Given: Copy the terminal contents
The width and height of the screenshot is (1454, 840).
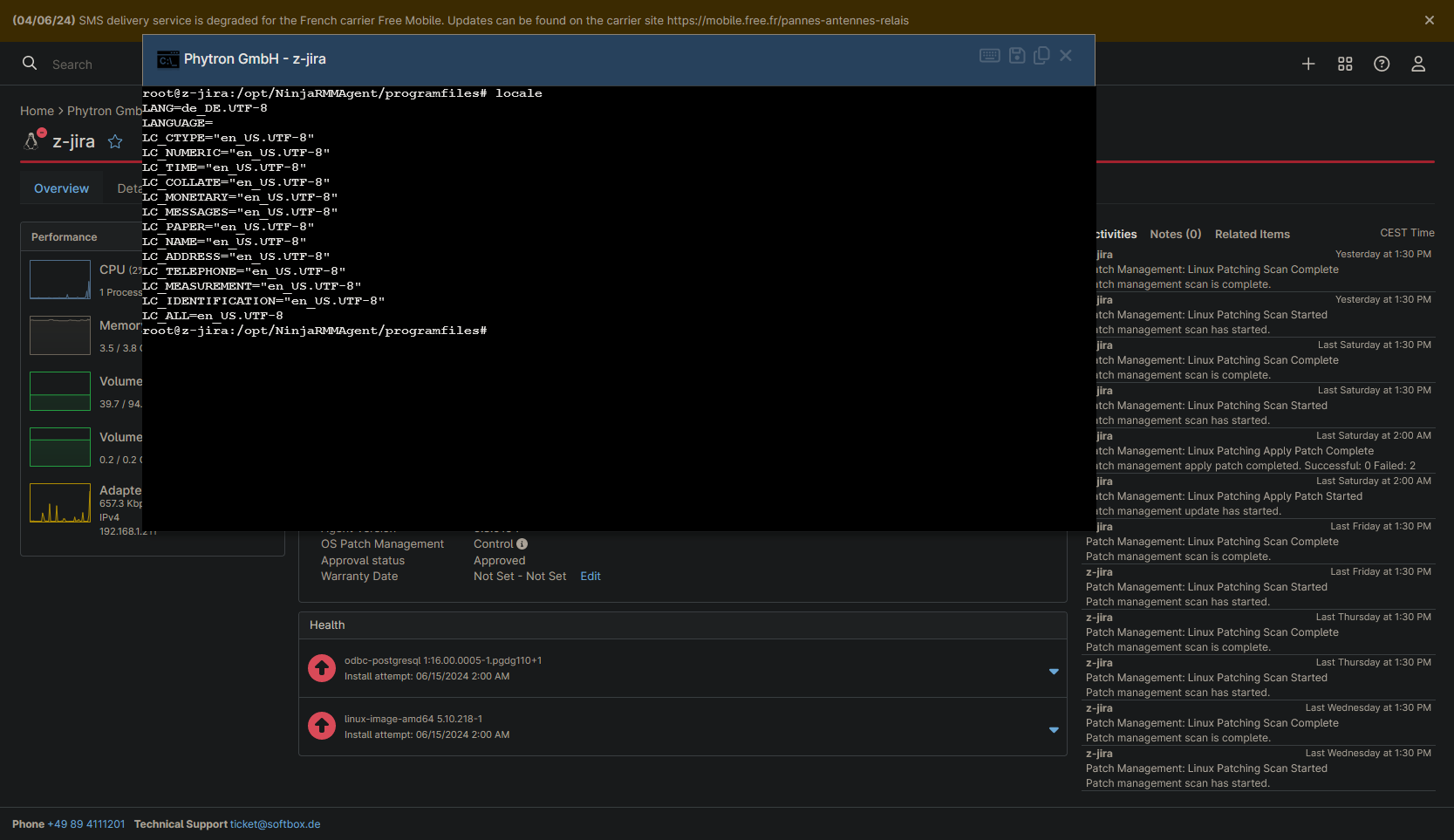Looking at the screenshot, I should [1041, 56].
